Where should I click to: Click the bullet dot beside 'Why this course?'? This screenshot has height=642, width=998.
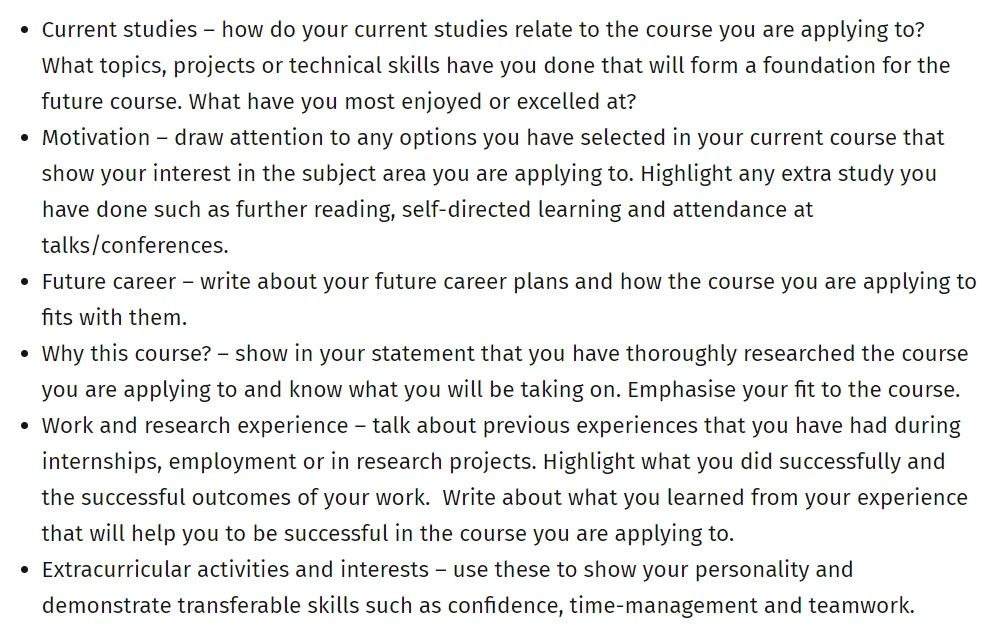tap(24, 354)
